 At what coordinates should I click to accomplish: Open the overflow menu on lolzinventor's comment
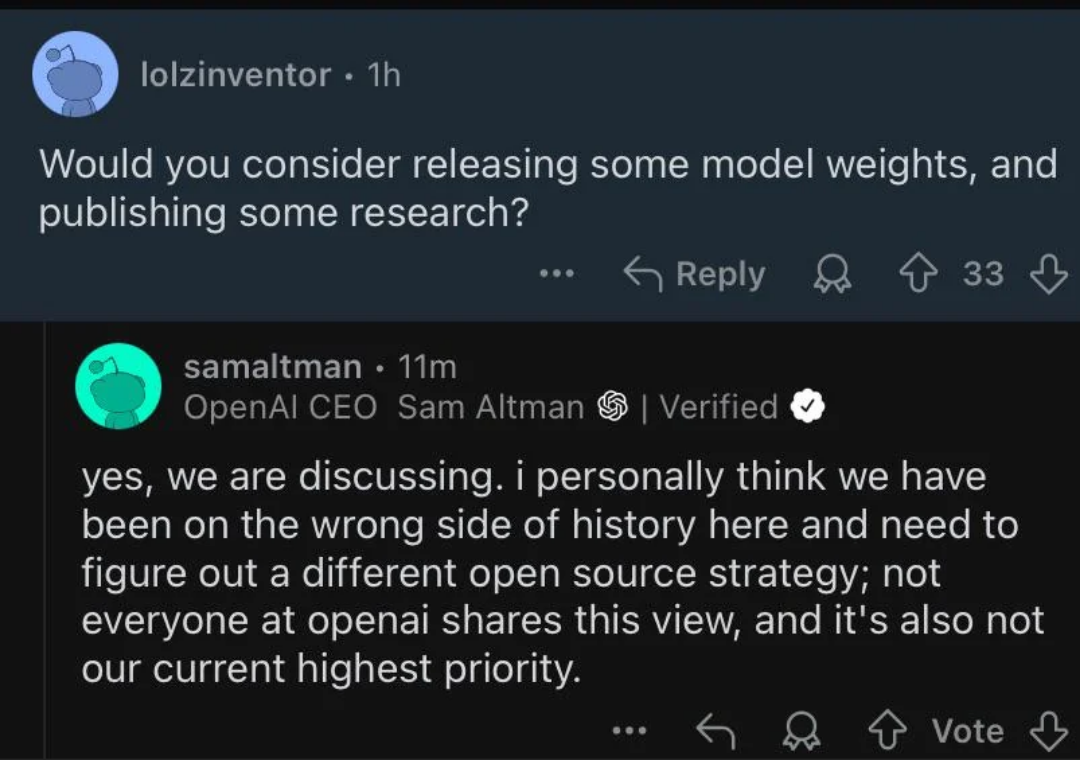(x=557, y=273)
